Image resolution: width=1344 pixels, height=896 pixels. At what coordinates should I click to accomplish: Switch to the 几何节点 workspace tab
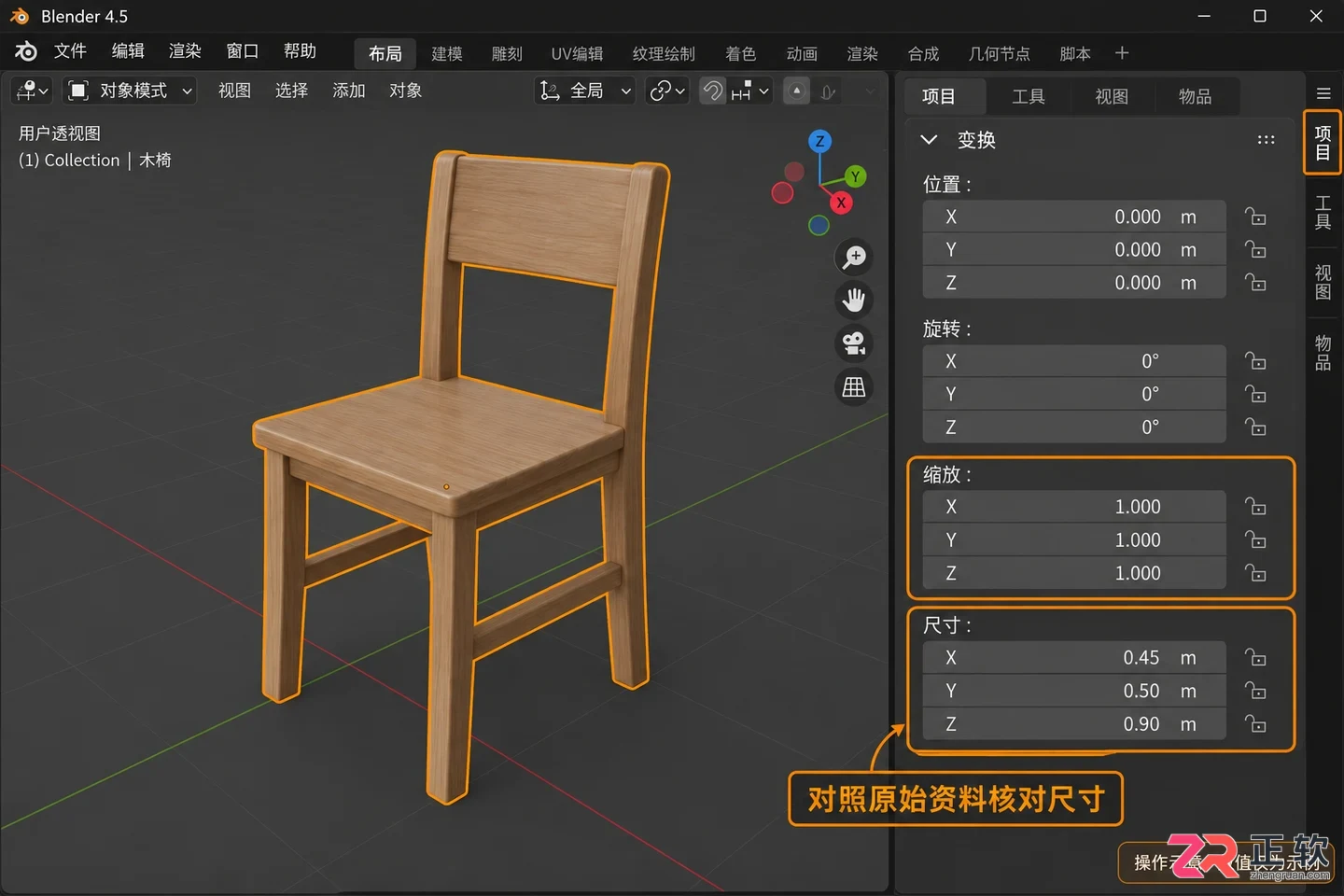[999, 54]
